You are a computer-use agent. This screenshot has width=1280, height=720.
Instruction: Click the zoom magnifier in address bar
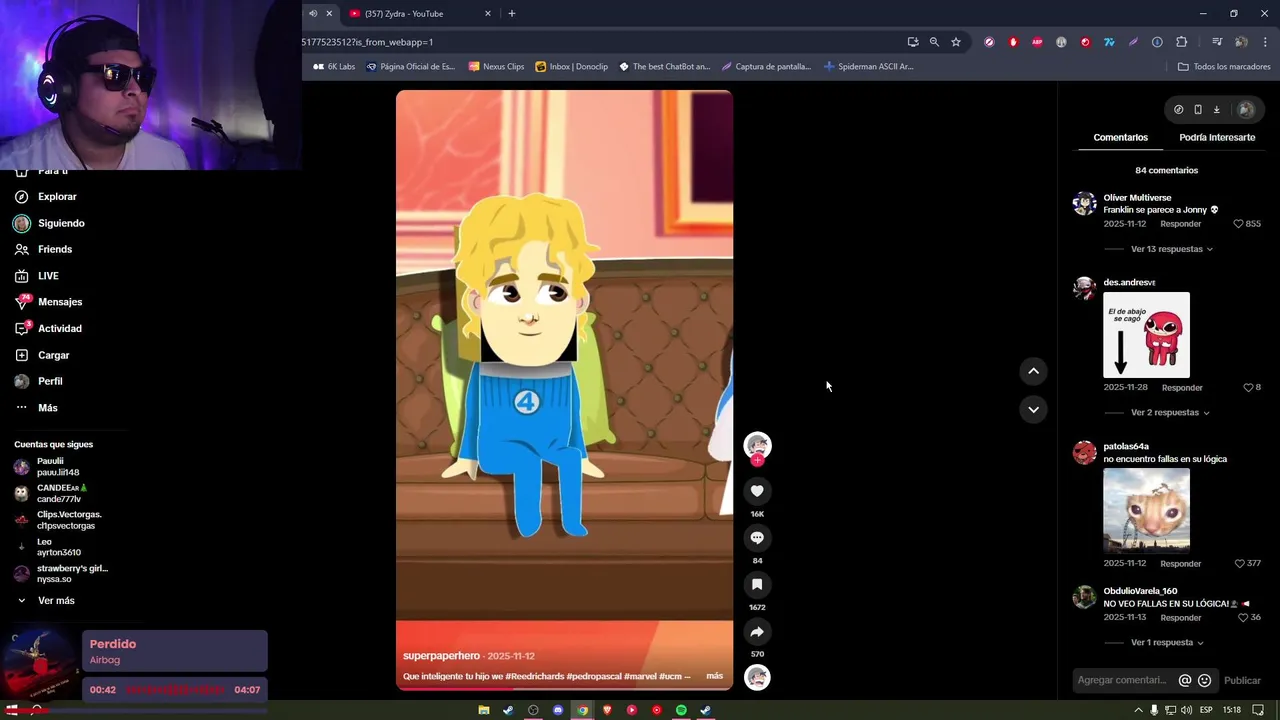(934, 42)
